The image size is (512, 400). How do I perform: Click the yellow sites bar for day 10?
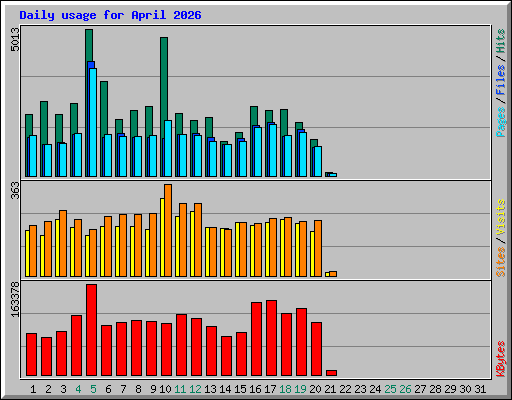coord(162,237)
